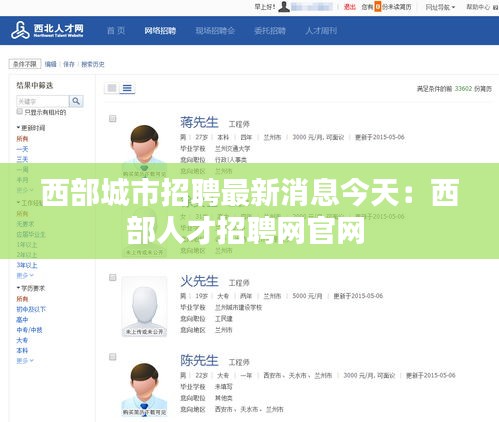Select 所有 under 学历要求

[x=22, y=299]
